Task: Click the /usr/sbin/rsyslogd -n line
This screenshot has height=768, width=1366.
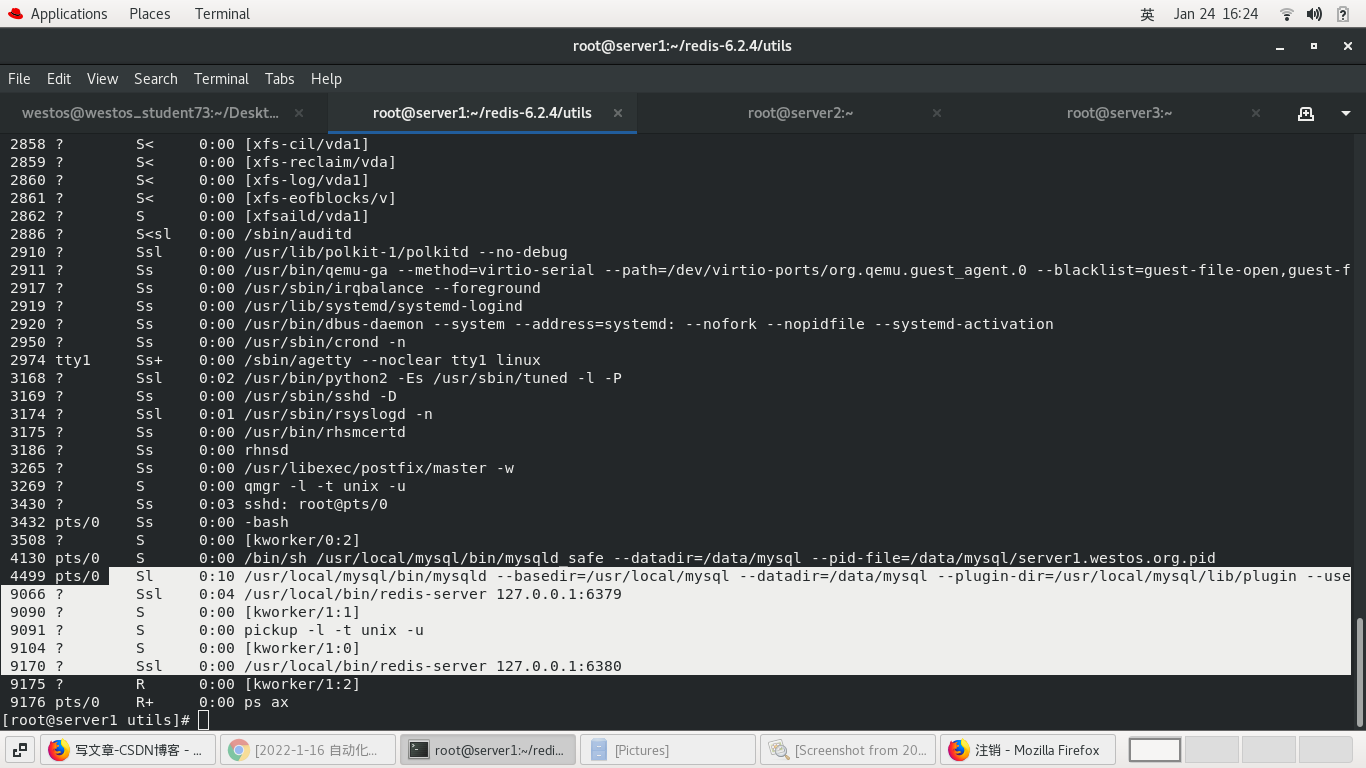Action: pyautogui.click(x=221, y=414)
